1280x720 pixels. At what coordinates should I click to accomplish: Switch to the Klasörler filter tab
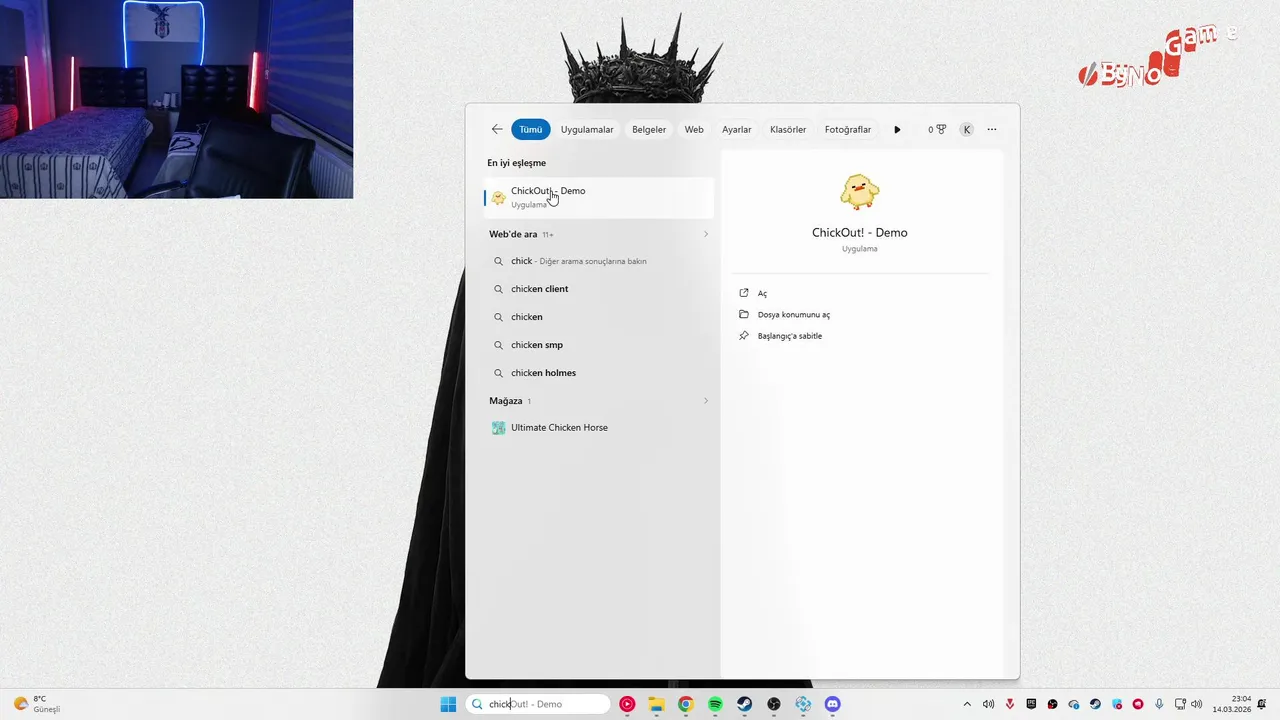click(x=788, y=129)
